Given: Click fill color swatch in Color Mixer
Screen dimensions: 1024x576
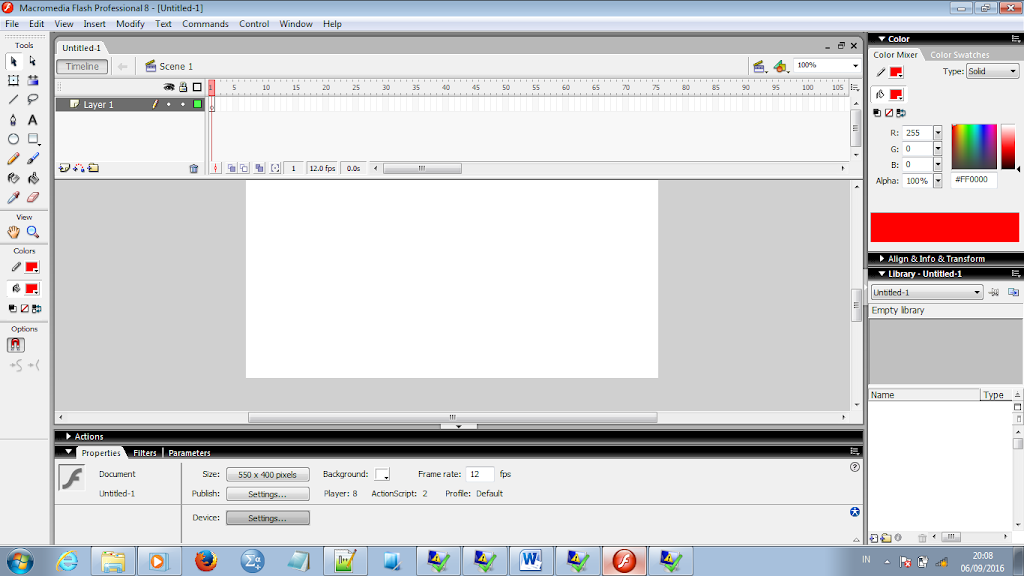Looking at the screenshot, I should click(x=896, y=95).
